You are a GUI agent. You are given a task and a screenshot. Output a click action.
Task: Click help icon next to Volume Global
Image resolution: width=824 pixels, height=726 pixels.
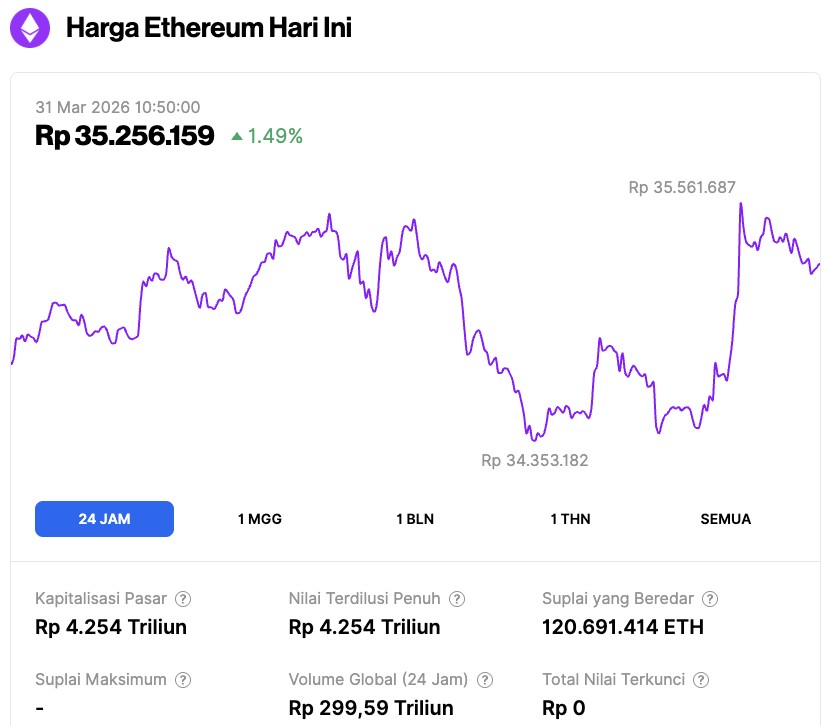coord(485,680)
